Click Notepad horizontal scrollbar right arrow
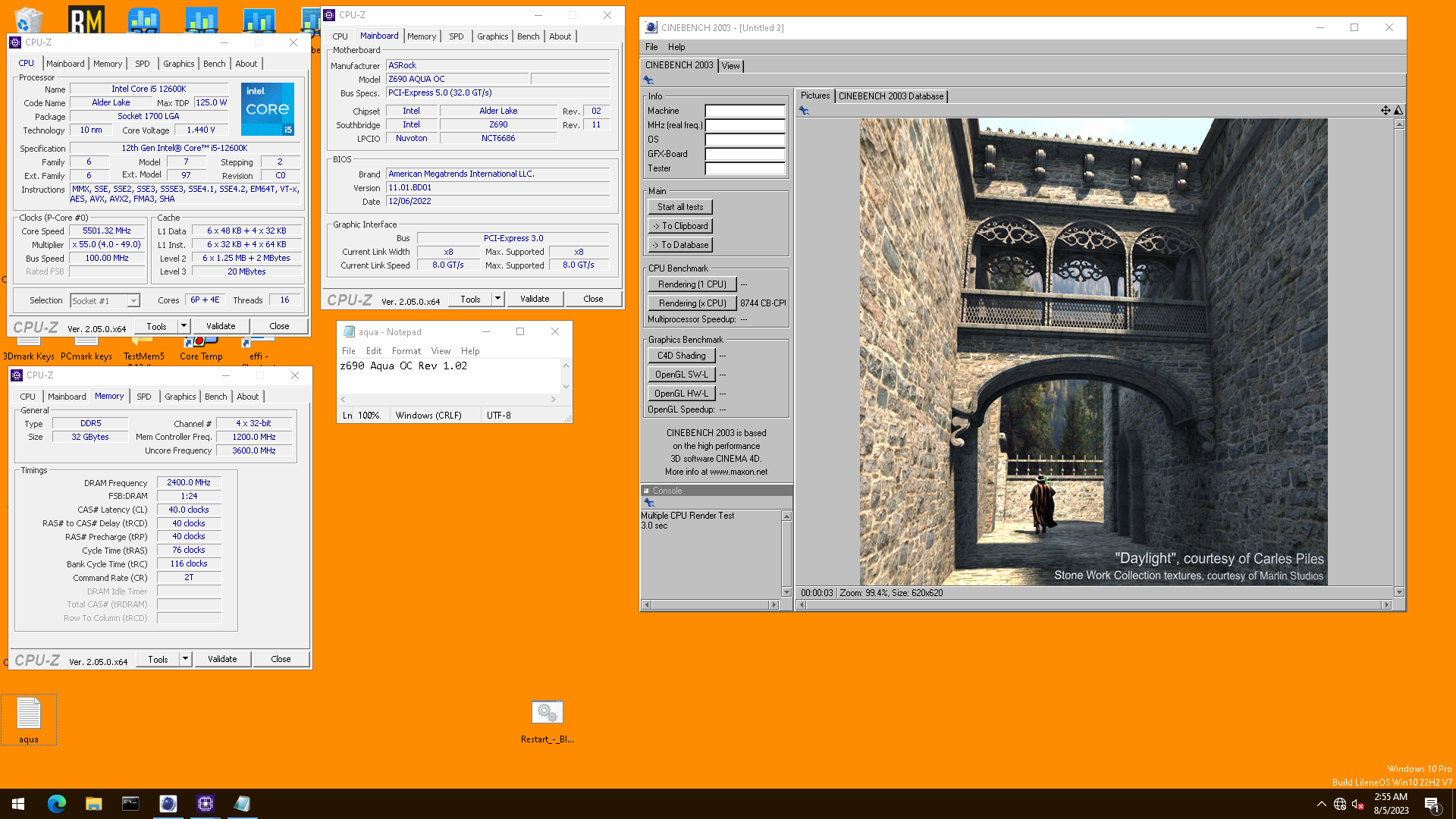The image size is (1456, 819). pos(554,399)
